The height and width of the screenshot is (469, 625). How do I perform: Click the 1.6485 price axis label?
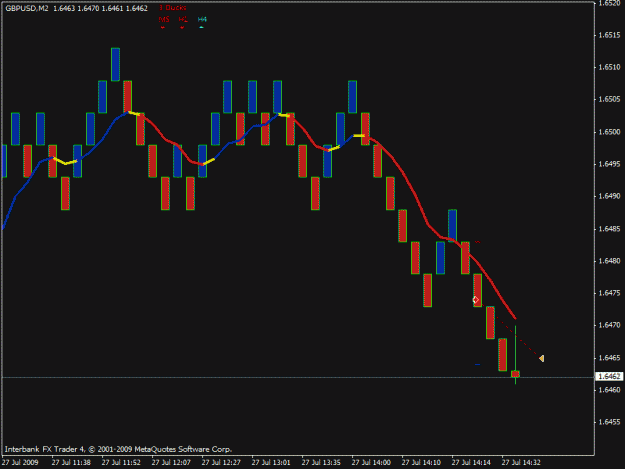click(x=609, y=229)
